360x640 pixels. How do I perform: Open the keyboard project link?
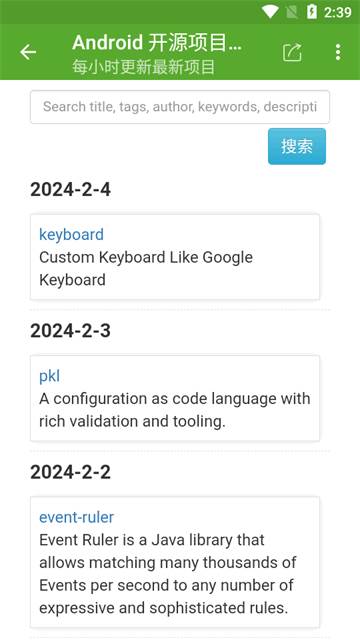click(71, 235)
